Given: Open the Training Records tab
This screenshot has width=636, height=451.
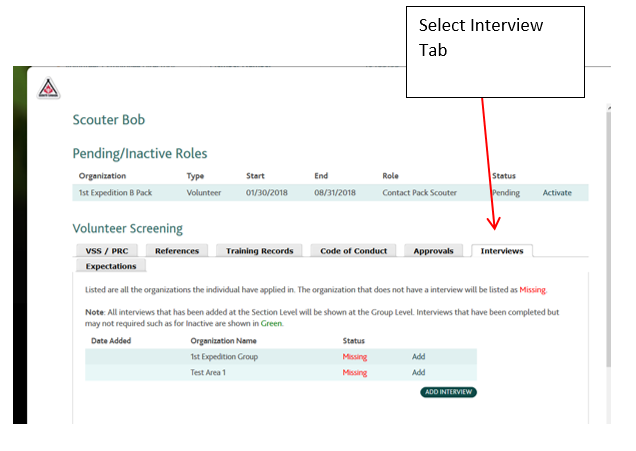Looking at the screenshot, I should click(259, 251).
